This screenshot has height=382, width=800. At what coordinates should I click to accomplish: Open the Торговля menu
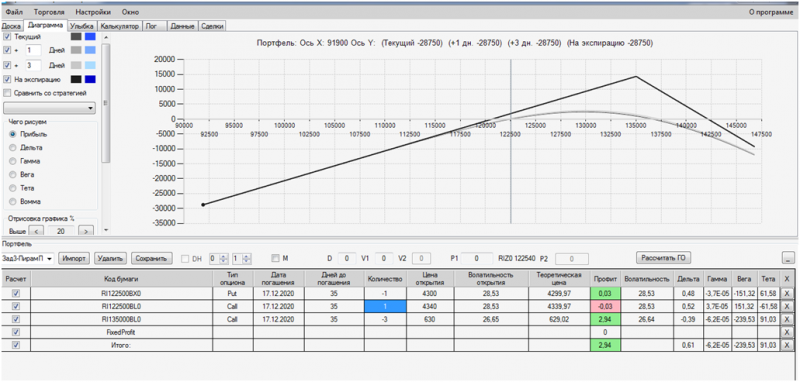47,11
